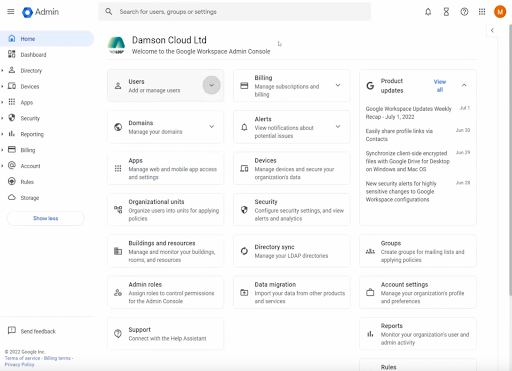The height and width of the screenshot is (371, 512).
Task: Expand Devices arrow in the sidebar
Action: click(x=2, y=87)
